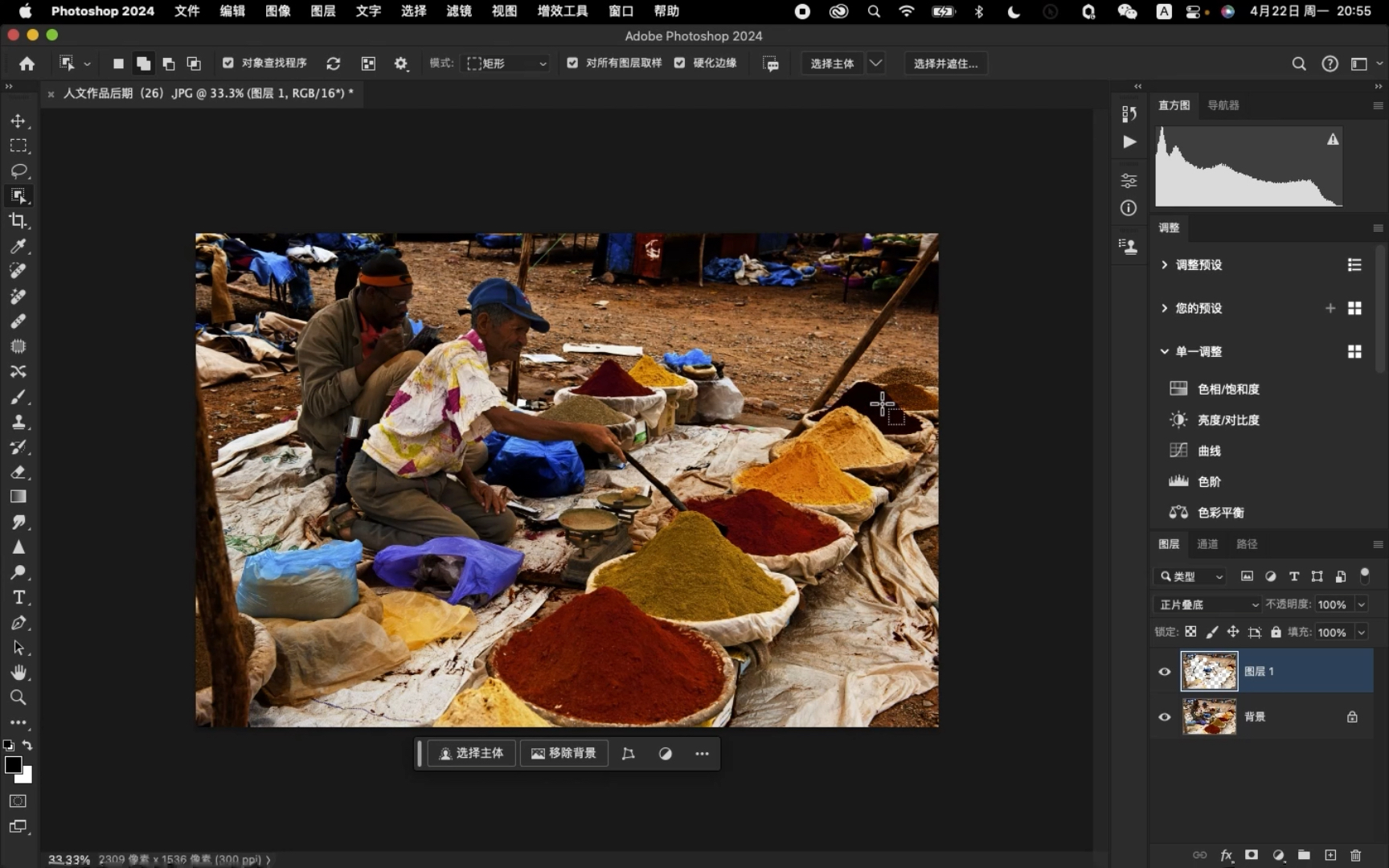
Task: Toggle 对所有图层取样 checkbox
Action: (572, 63)
